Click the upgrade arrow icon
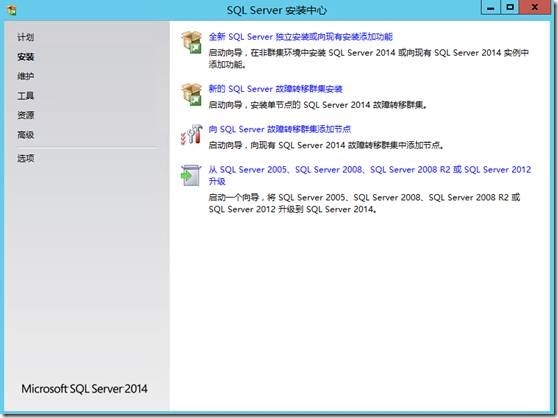The image size is (558, 418). point(191,175)
